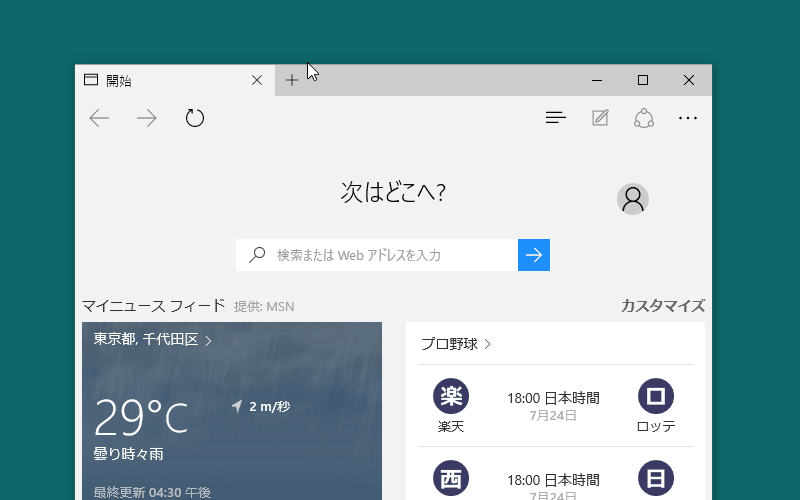Screen dimensions: 800x500
Task: Close the 開始 tab
Action: point(257,80)
